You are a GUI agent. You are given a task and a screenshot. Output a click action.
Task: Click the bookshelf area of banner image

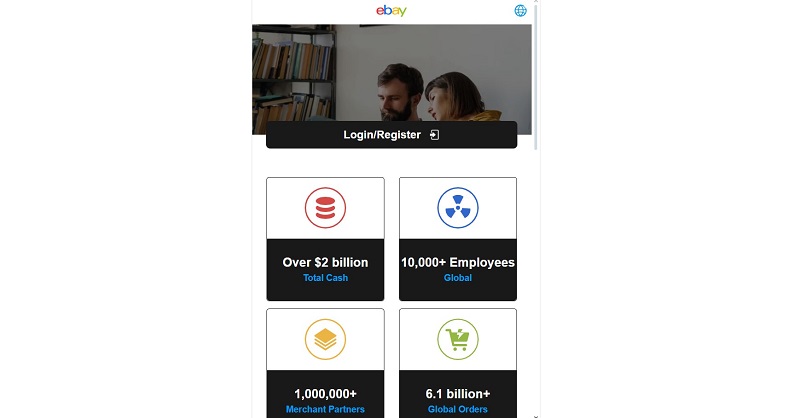pyautogui.click(x=293, y=79)
